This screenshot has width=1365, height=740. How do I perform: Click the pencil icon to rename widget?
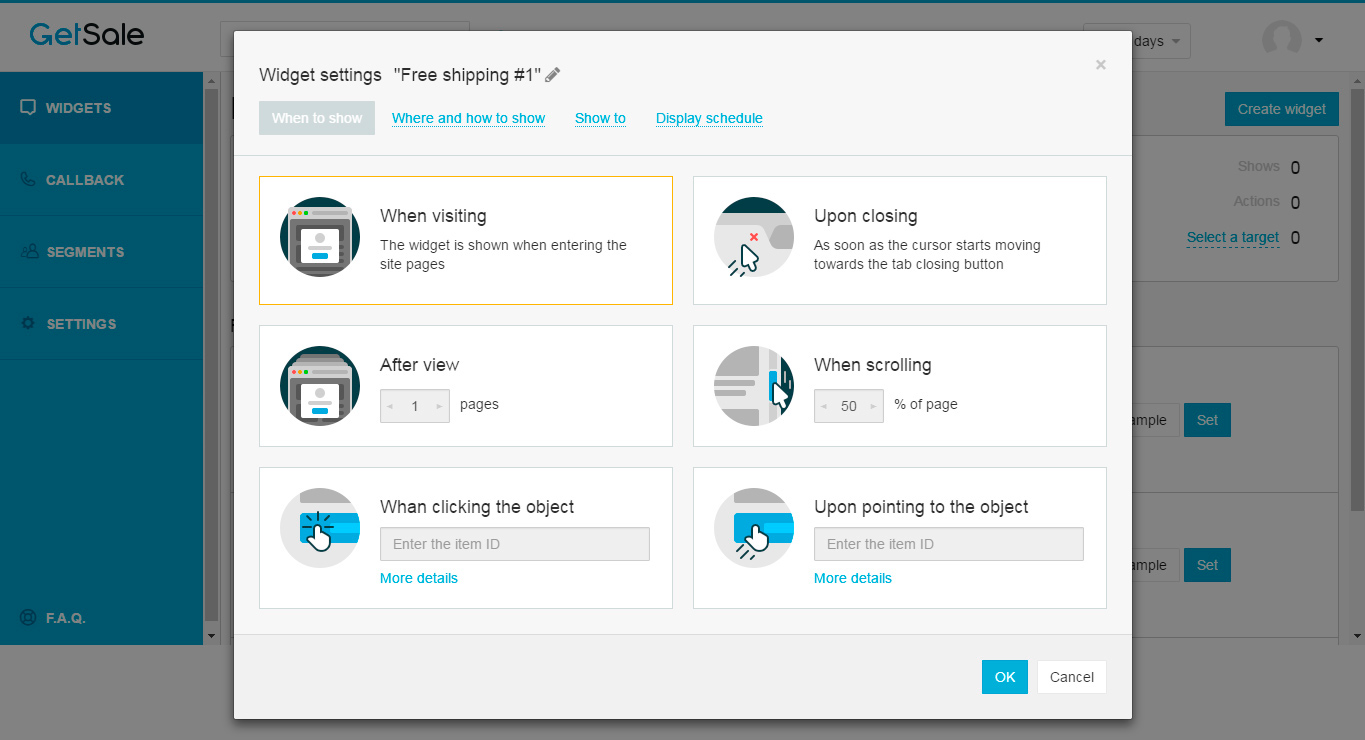(x=553, y=75)
